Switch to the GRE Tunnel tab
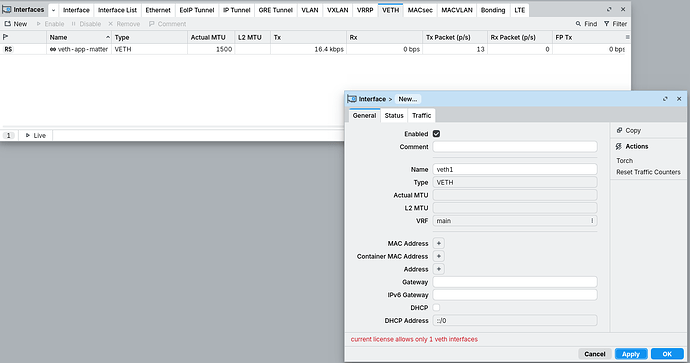The width and height of the screenshot is (690, 363). (275, 10)
